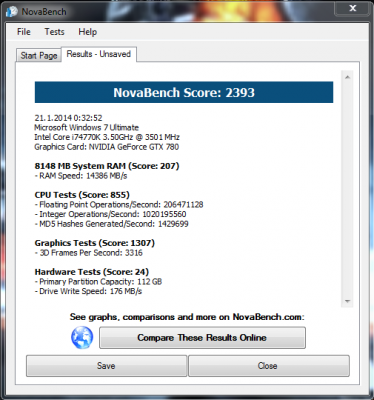
Task: Close the NovaBench window with X
Action: [353, 8]
